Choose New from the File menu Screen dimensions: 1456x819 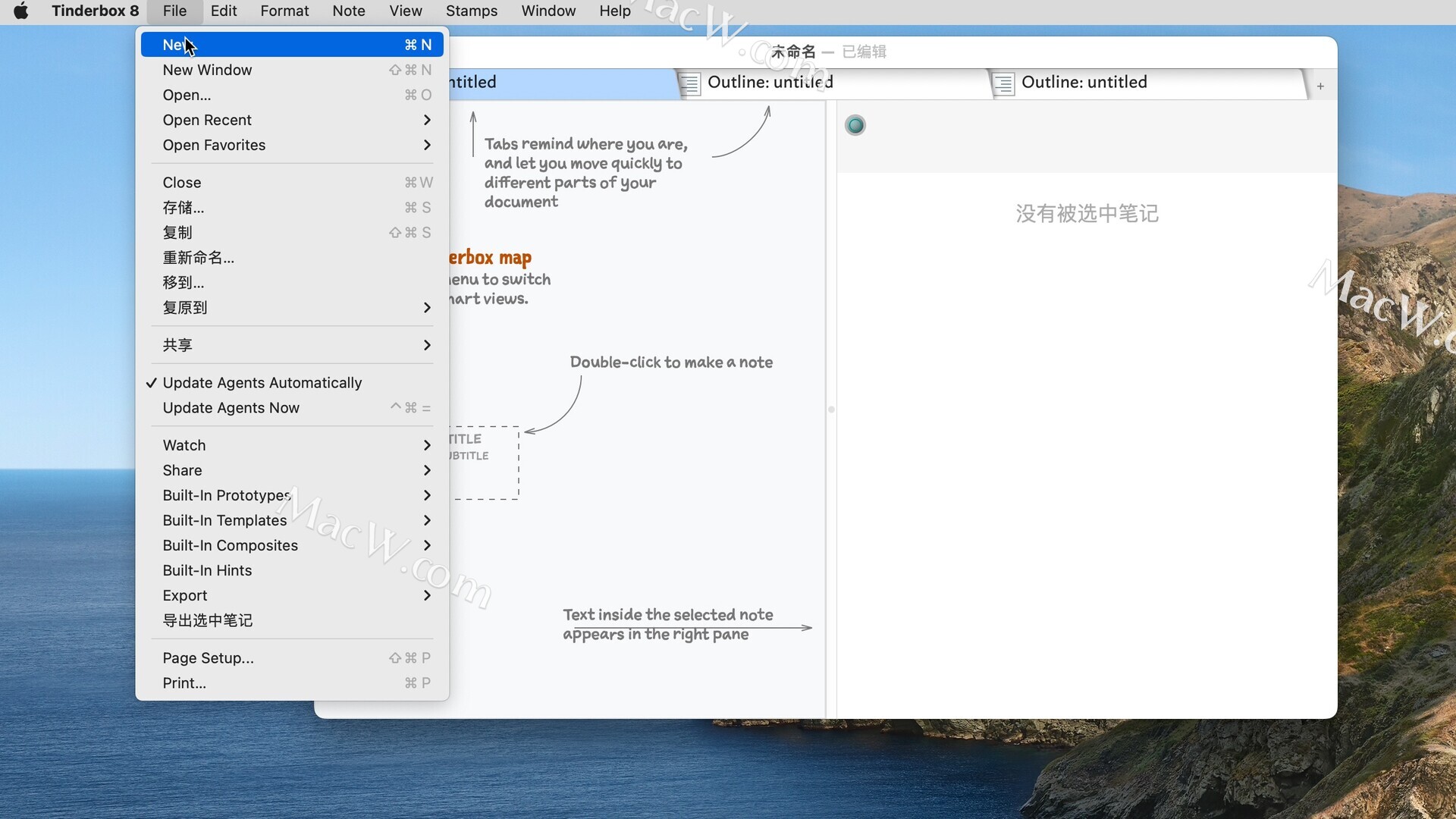coord(292,45)
